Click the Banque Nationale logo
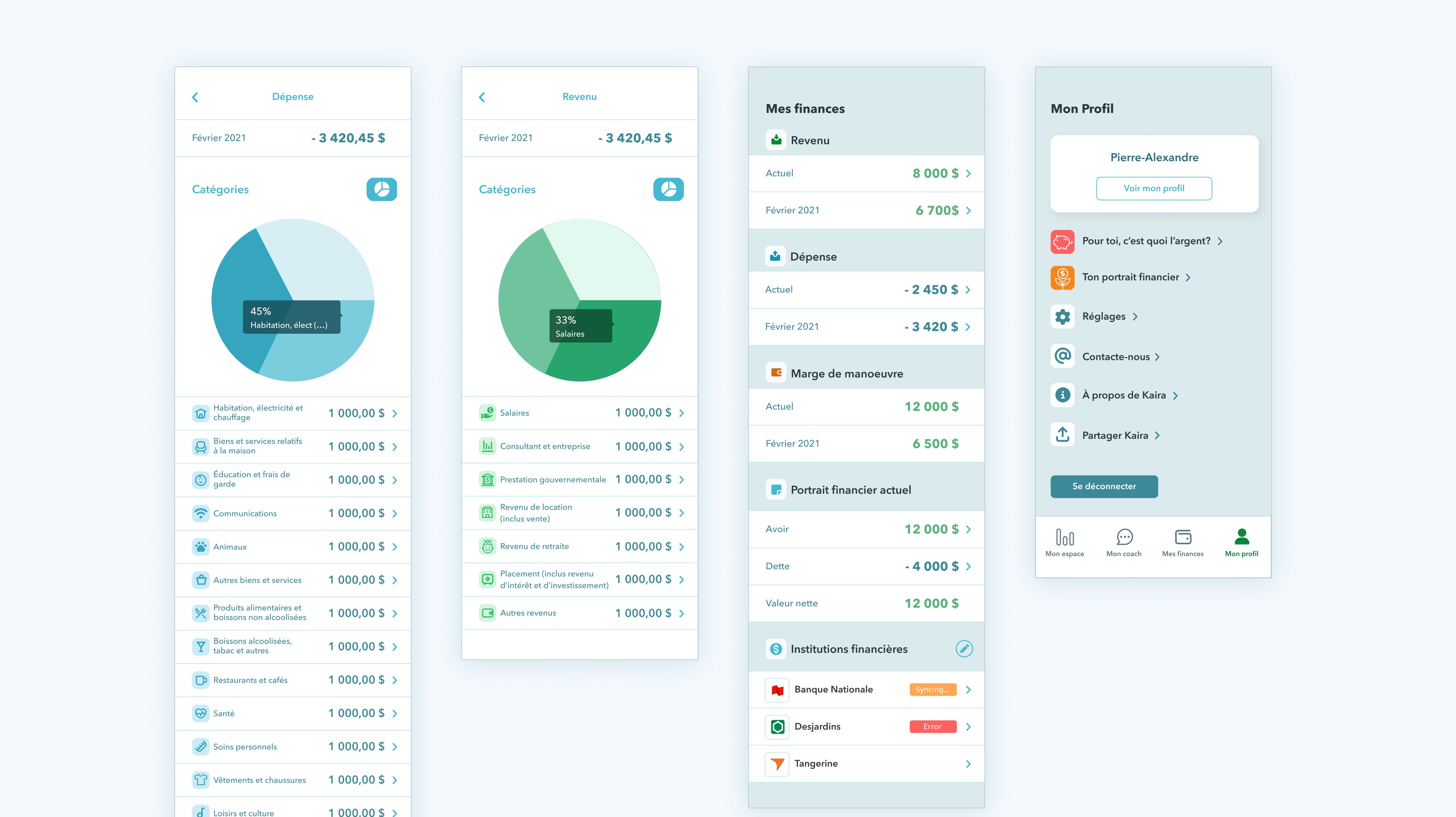Image resolution: width=1456 pixels, height=817 pixels. (x=777, y=690)
